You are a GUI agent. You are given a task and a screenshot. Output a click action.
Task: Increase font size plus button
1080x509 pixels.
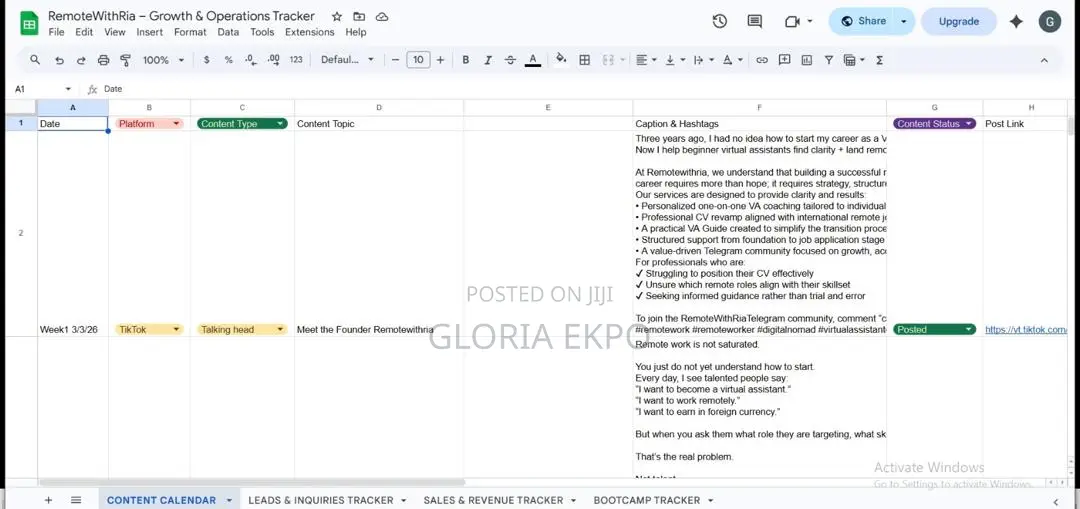click(441, 60)
